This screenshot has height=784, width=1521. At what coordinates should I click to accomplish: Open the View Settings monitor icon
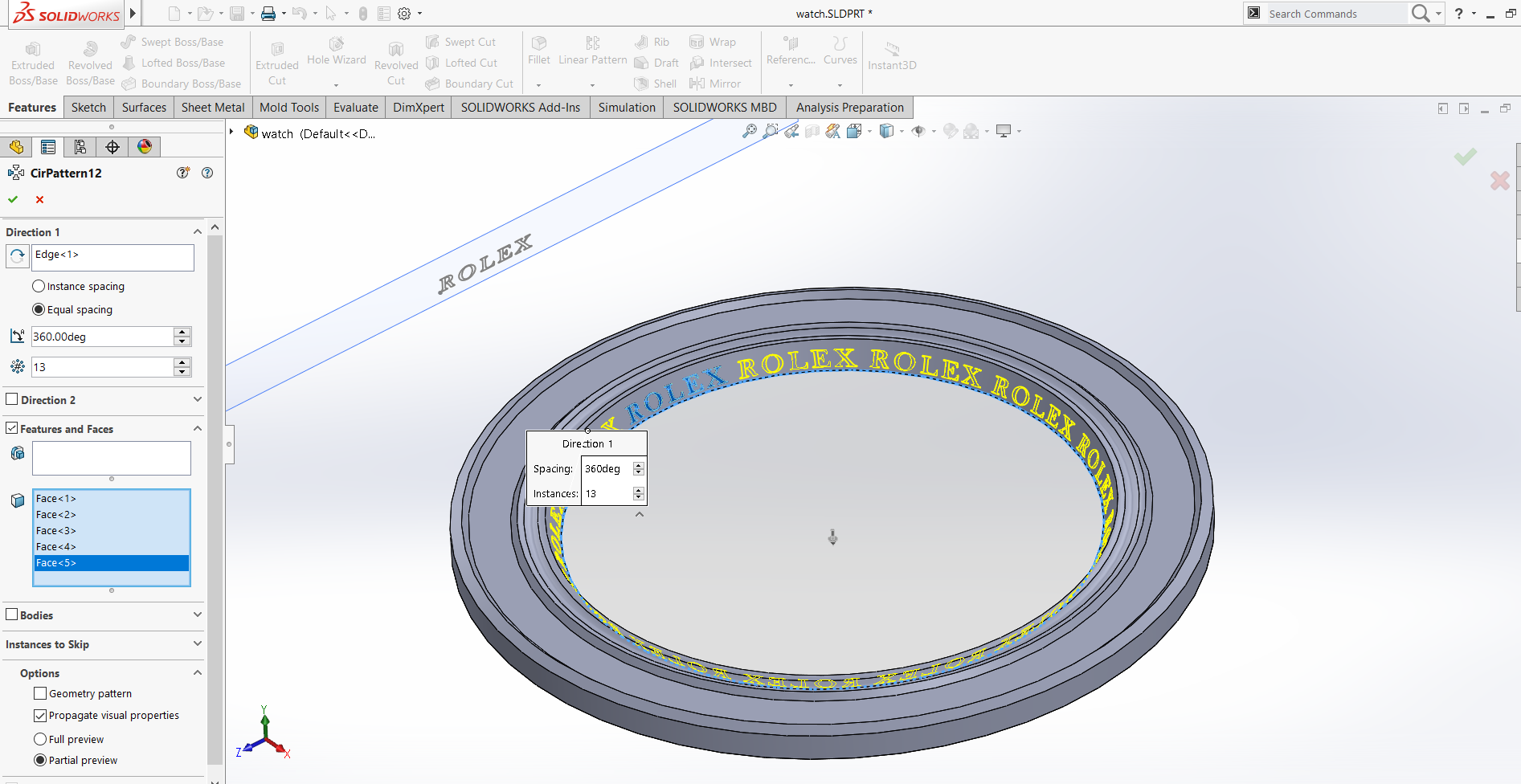(1004, 131)
